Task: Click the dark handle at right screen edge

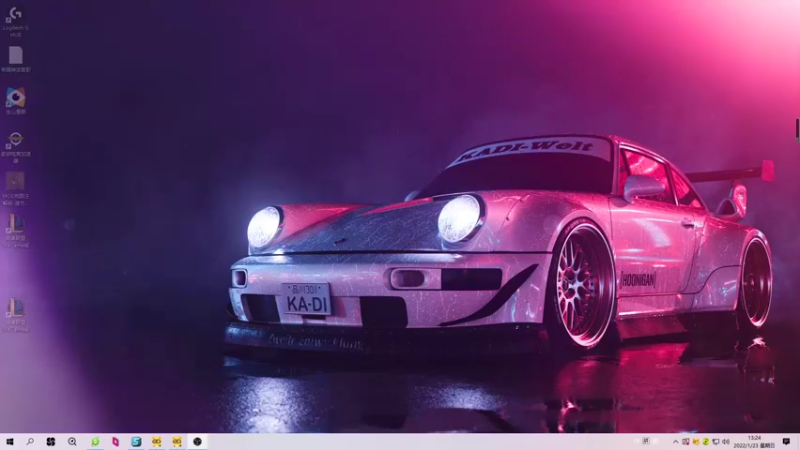Action: coord(797,130)
